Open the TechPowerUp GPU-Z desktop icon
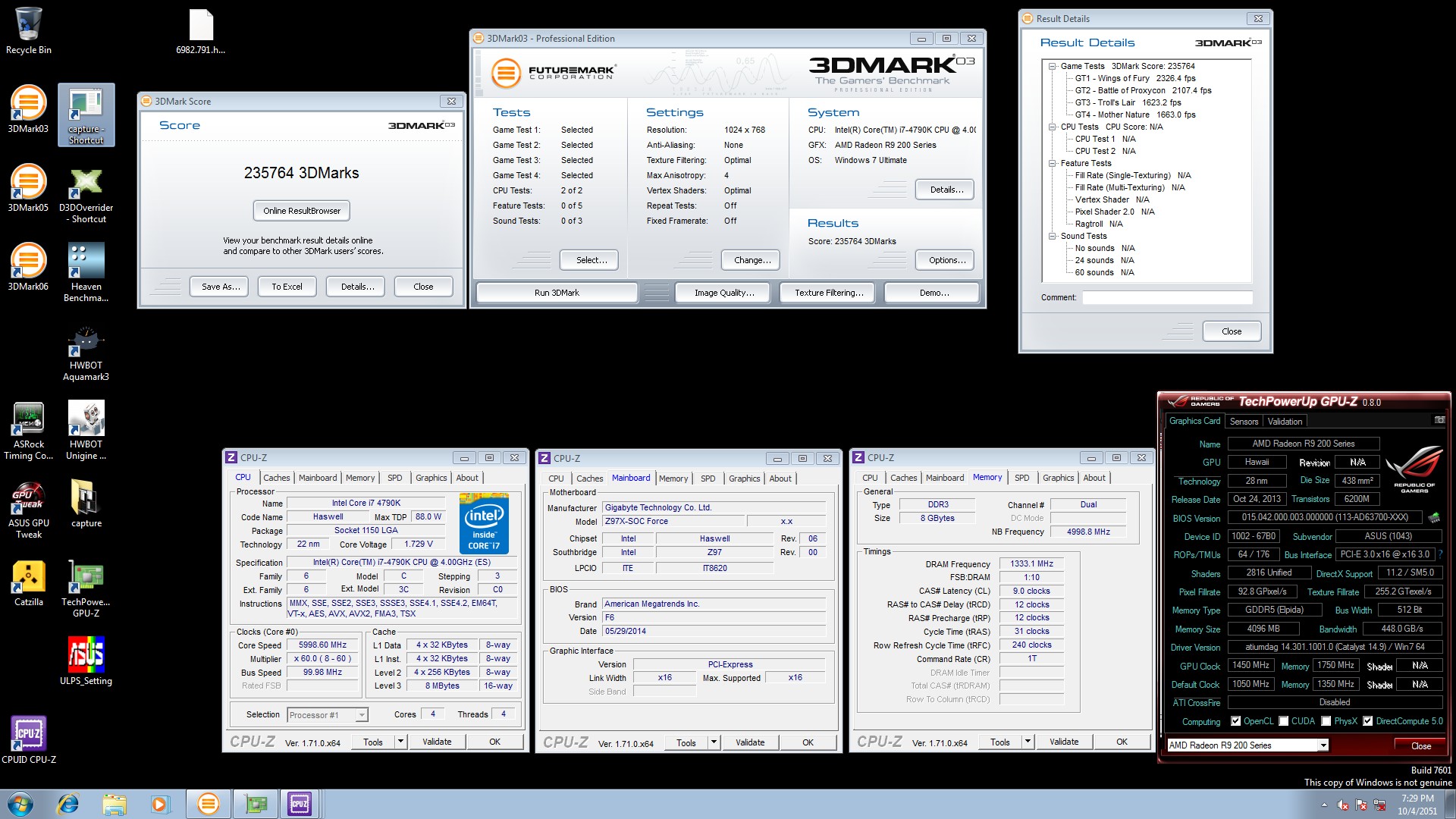The width and height of the screenshot is (1456, 819). tap(86, 589)
